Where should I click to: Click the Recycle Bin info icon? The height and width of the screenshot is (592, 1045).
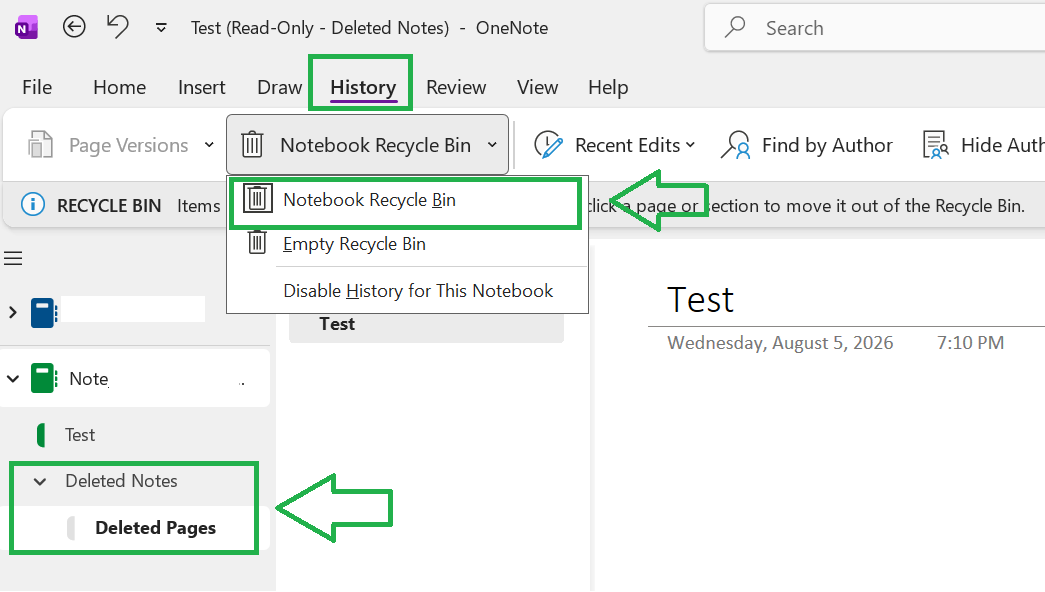pyautogui.click(x=33, y=205)
